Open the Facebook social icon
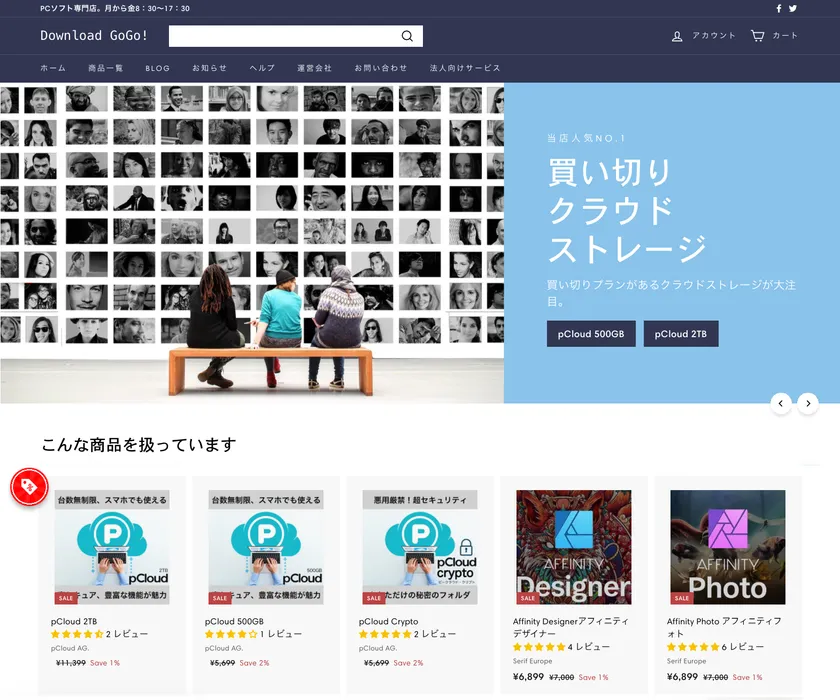This screenshot has width=840, height=700. tap(779, 8)
